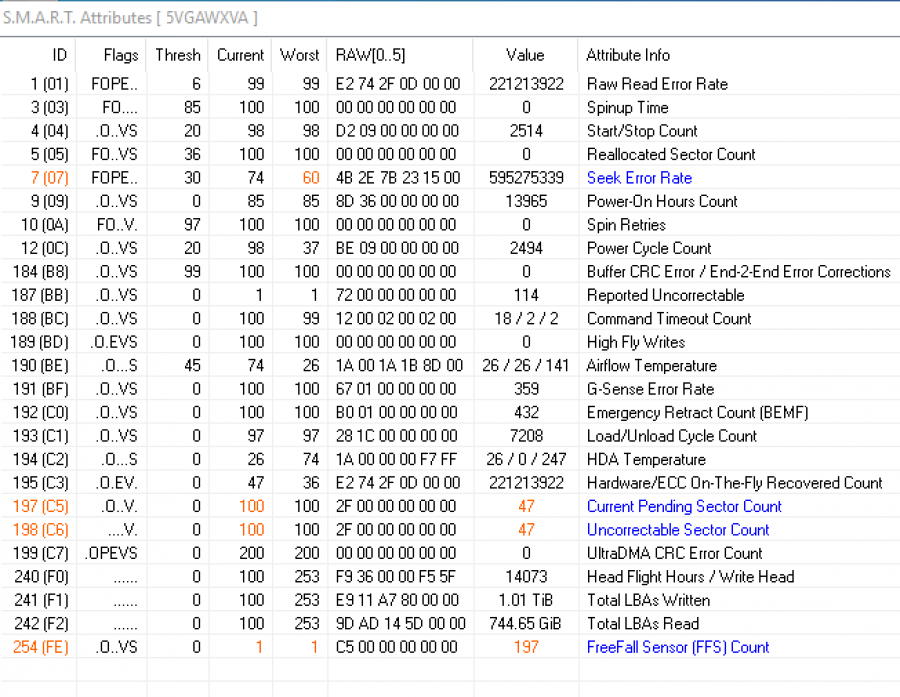This screenshot has width=900, height=697.
Task: Sort by the Value column header
Action: [x=525, y=55]
